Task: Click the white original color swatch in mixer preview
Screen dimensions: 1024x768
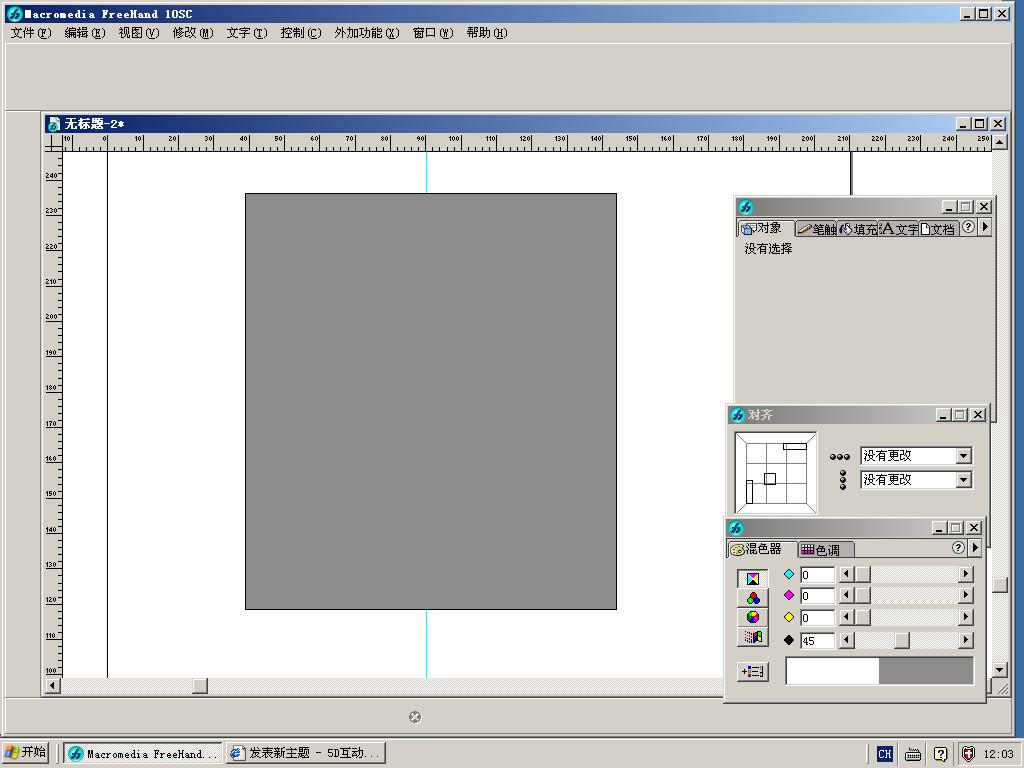Action: 833,671
